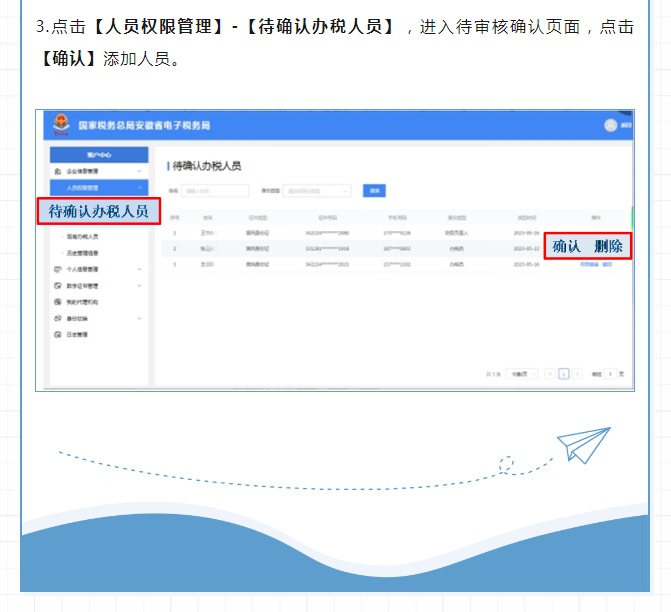Select ID number ending 2080 in row 1
This screenshot has width=671, height=612.
coord(327,233)
